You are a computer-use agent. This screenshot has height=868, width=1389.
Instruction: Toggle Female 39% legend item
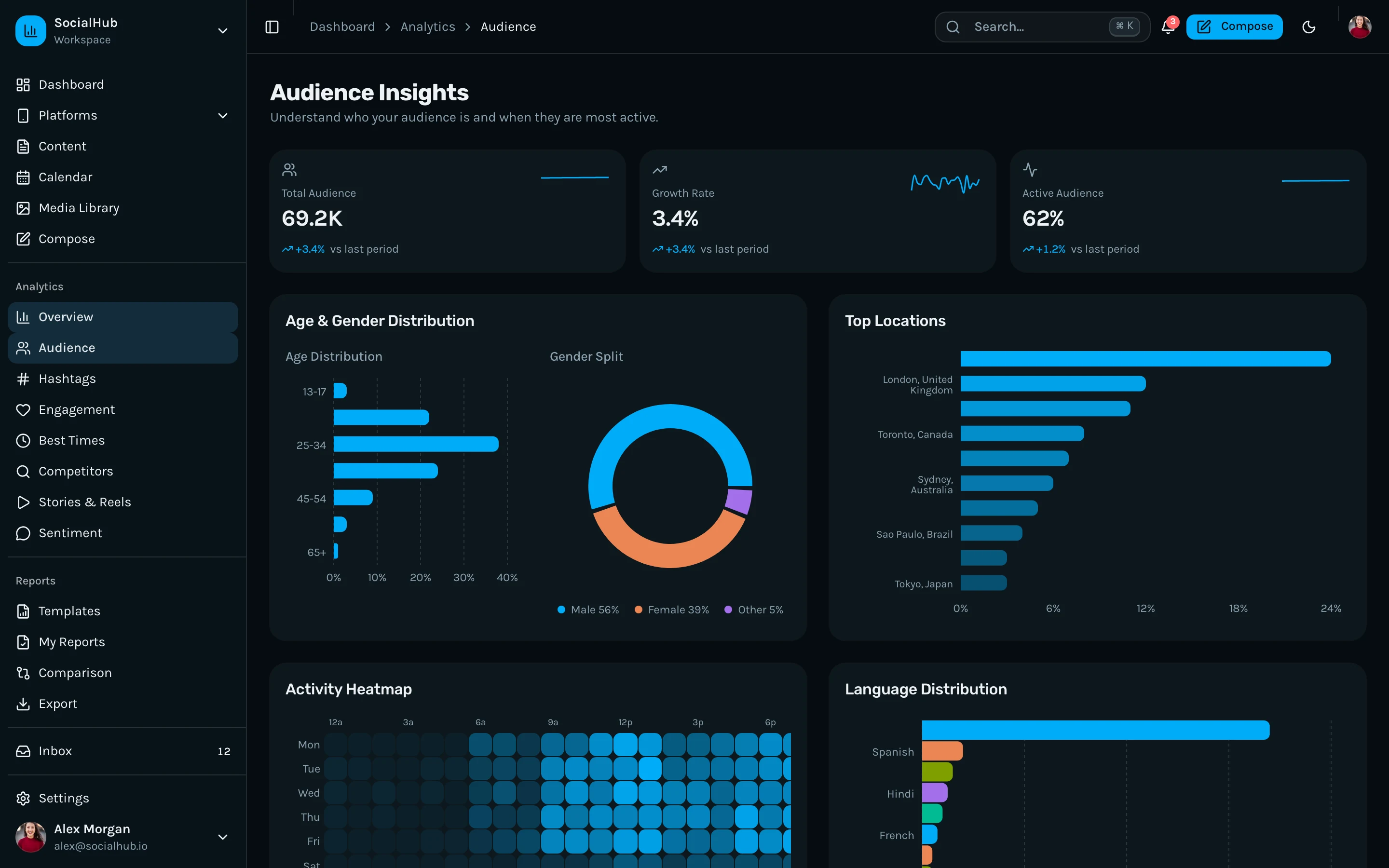tap(671, 610)
